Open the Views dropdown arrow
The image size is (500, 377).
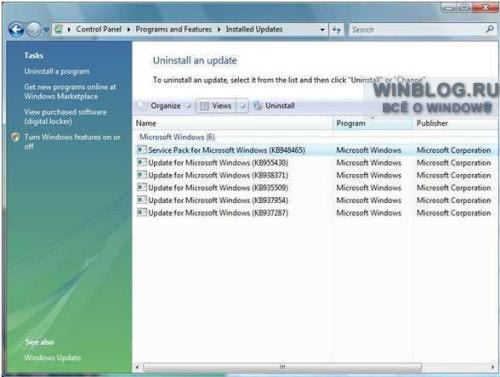click(x=243, y=106)
